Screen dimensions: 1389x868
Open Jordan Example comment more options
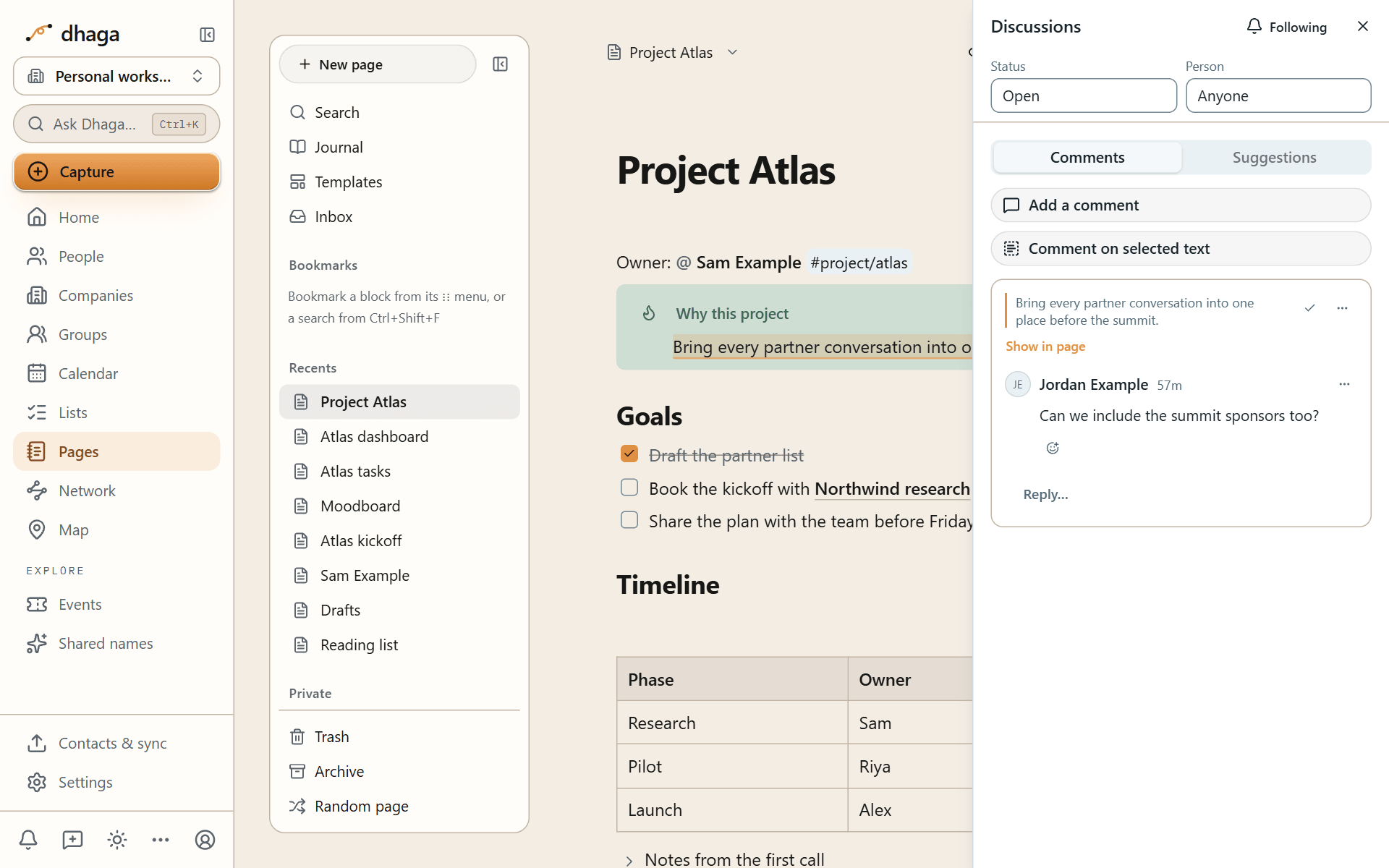1344,384
